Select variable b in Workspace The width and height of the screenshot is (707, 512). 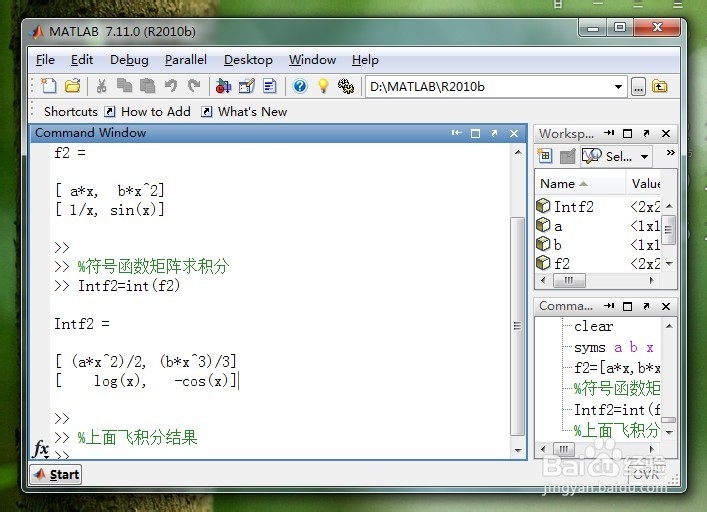tap(598, 244)
